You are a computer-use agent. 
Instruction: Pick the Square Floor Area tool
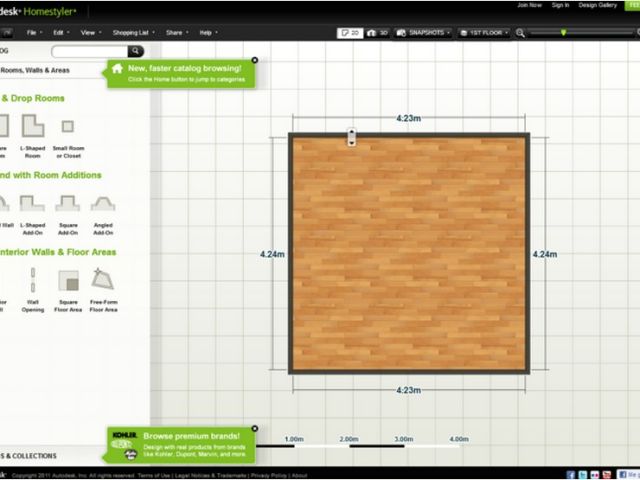(67, 279)
